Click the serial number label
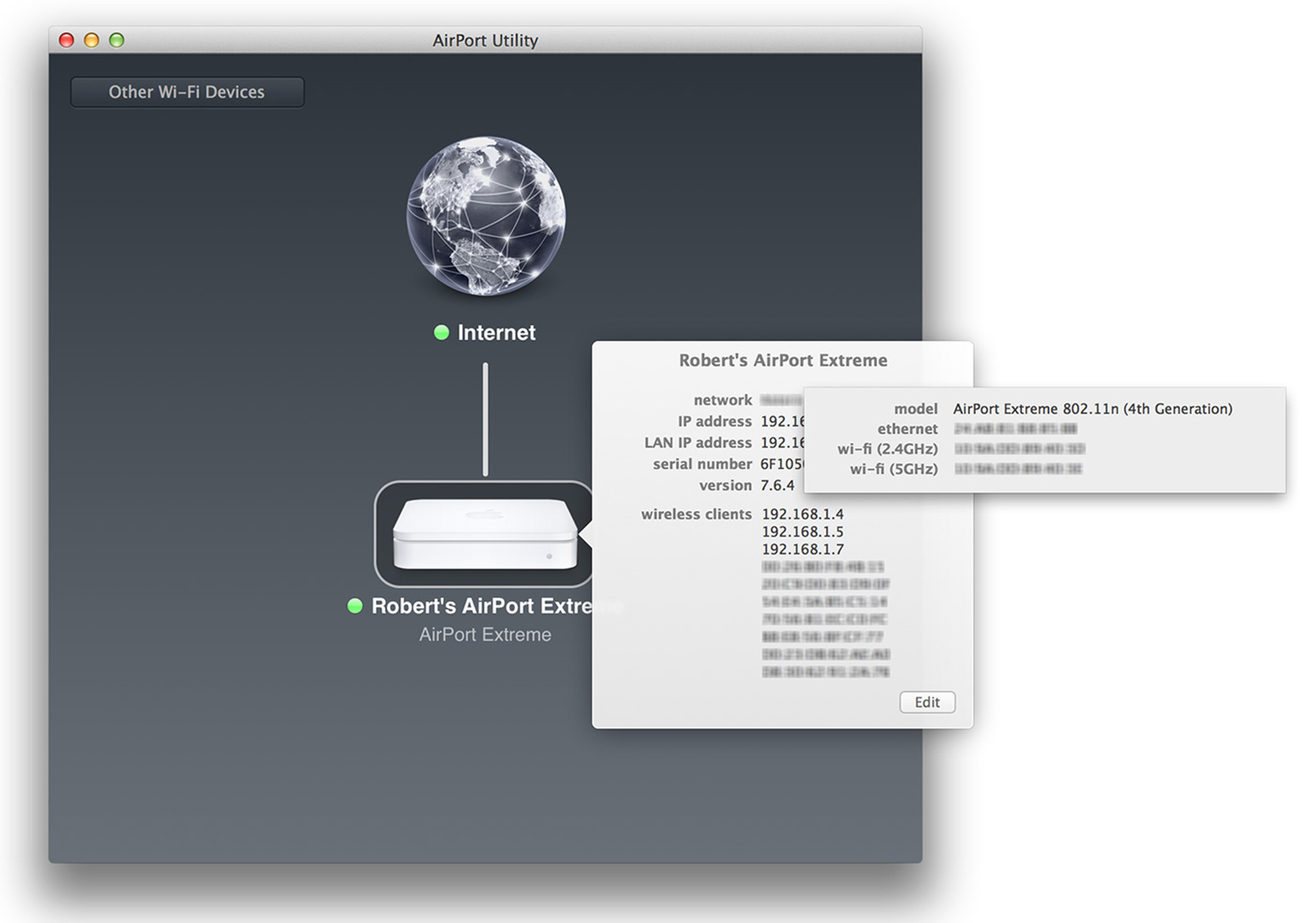The image size is (1316, 923). (x=702, y=464)
